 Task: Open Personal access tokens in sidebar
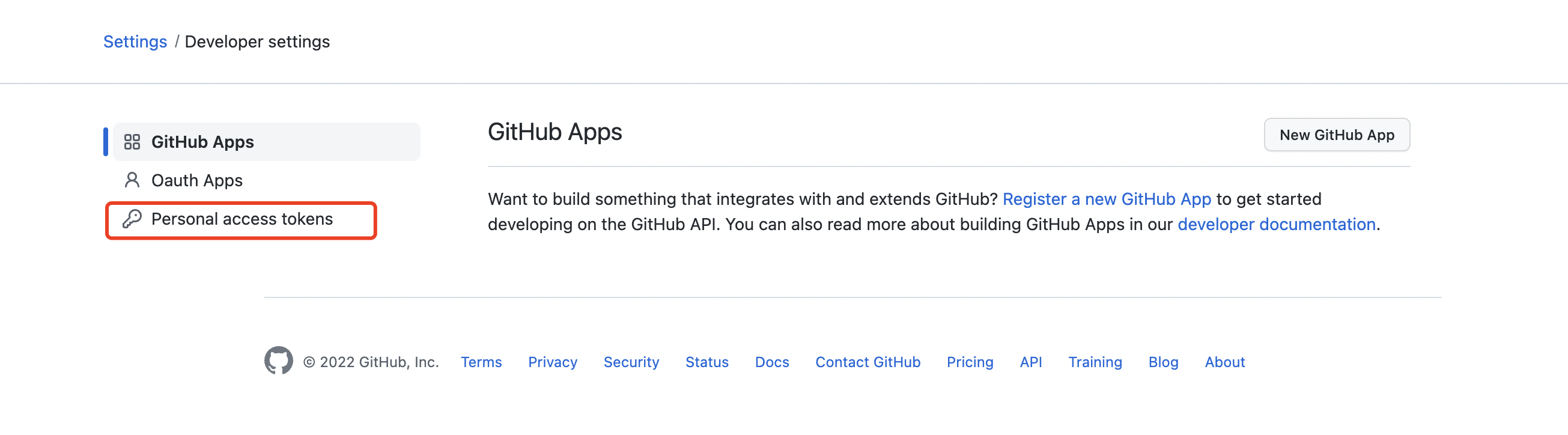pyautogui.click(x=242, y=221)
